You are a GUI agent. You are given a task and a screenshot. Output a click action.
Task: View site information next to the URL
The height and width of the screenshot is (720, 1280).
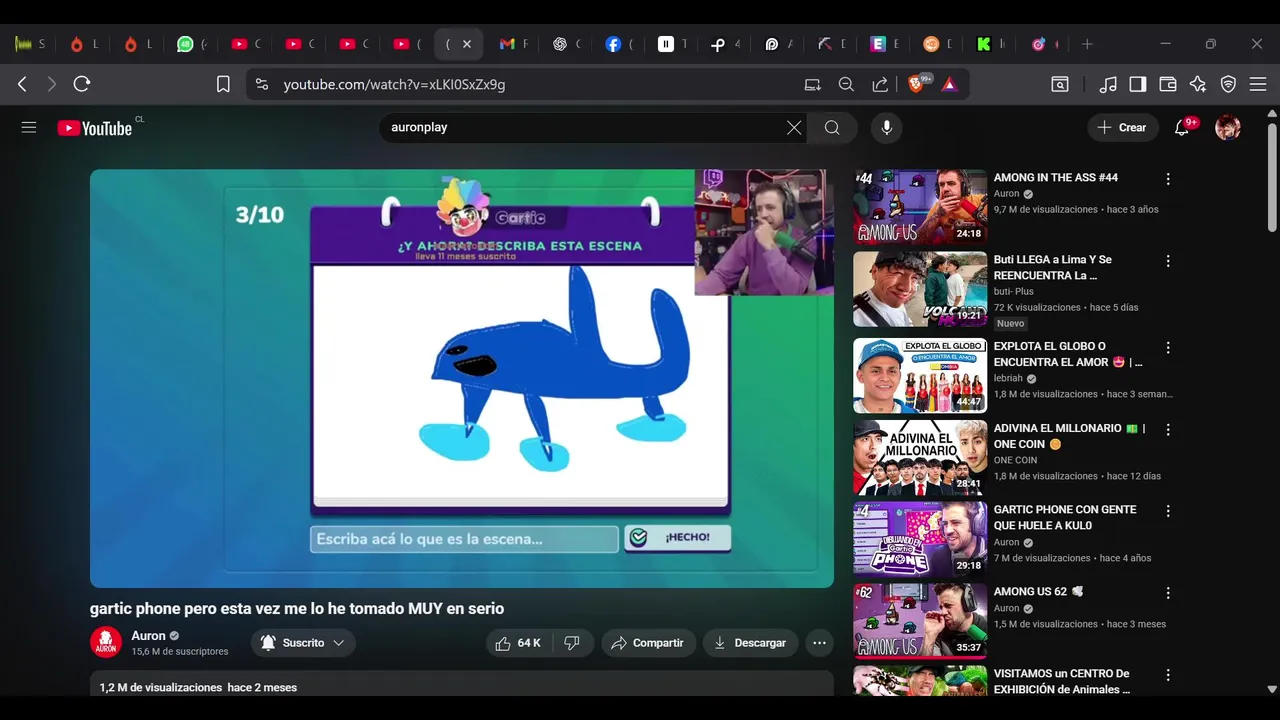pyautogui.click(x=262, y=85)
